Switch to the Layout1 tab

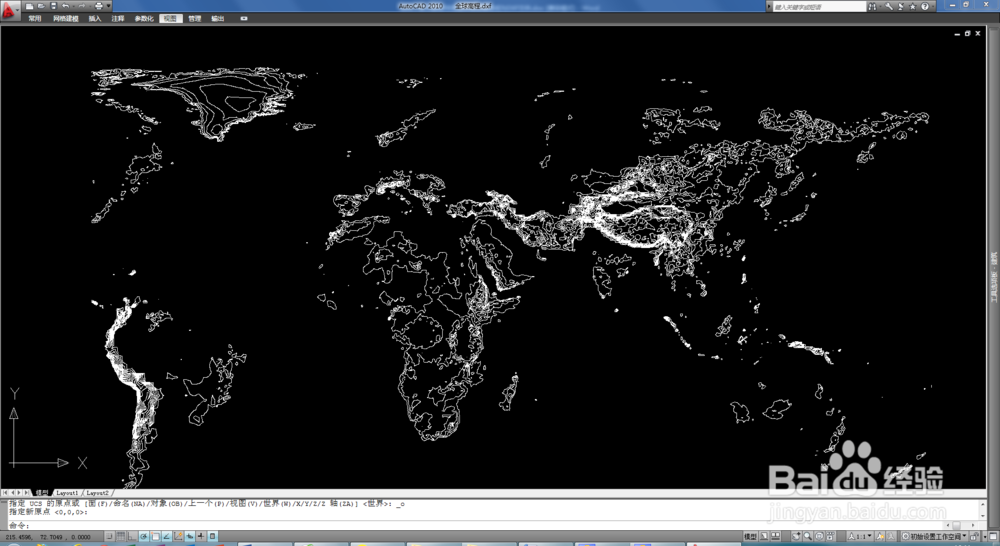(67, 492)
